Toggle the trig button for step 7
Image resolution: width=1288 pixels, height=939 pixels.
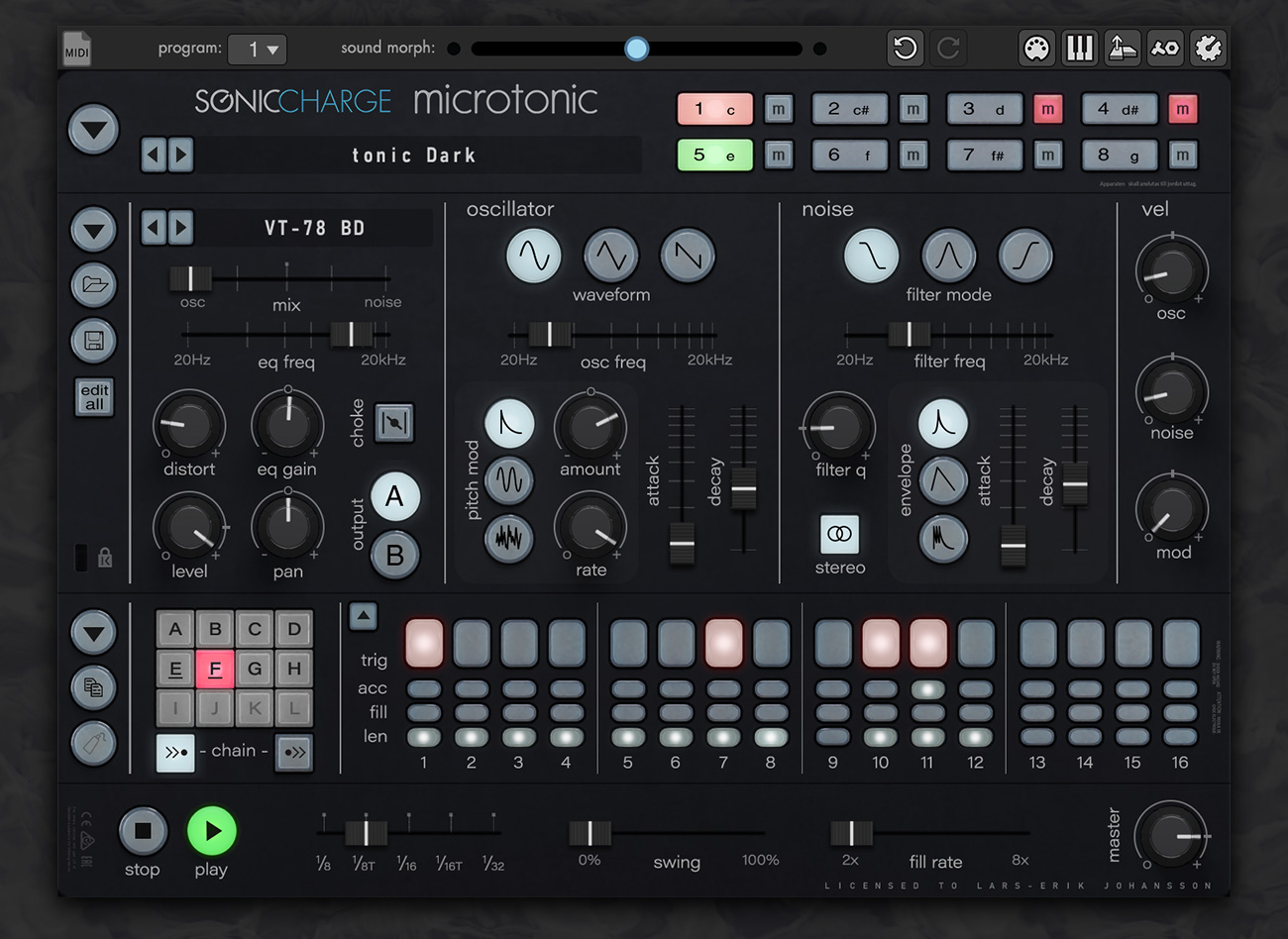(x=723, y=642)
